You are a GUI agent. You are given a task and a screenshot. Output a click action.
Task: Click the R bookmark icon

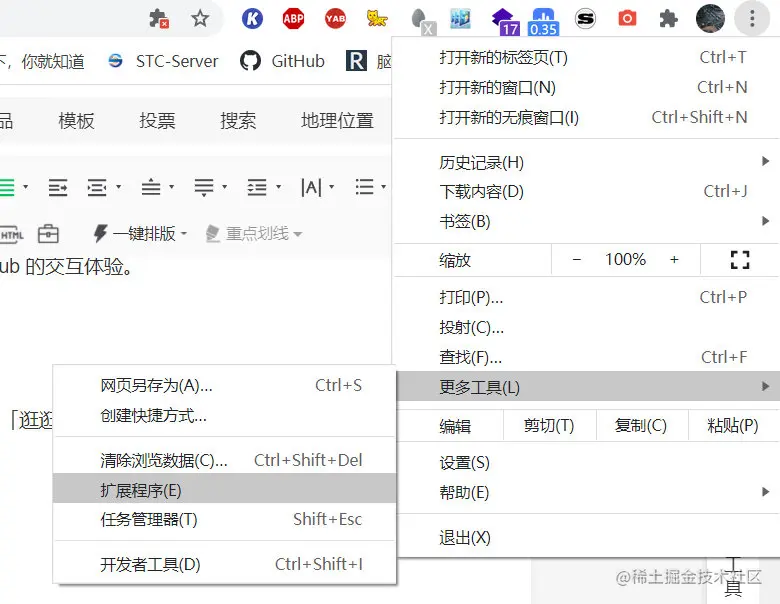pos(356,61)
